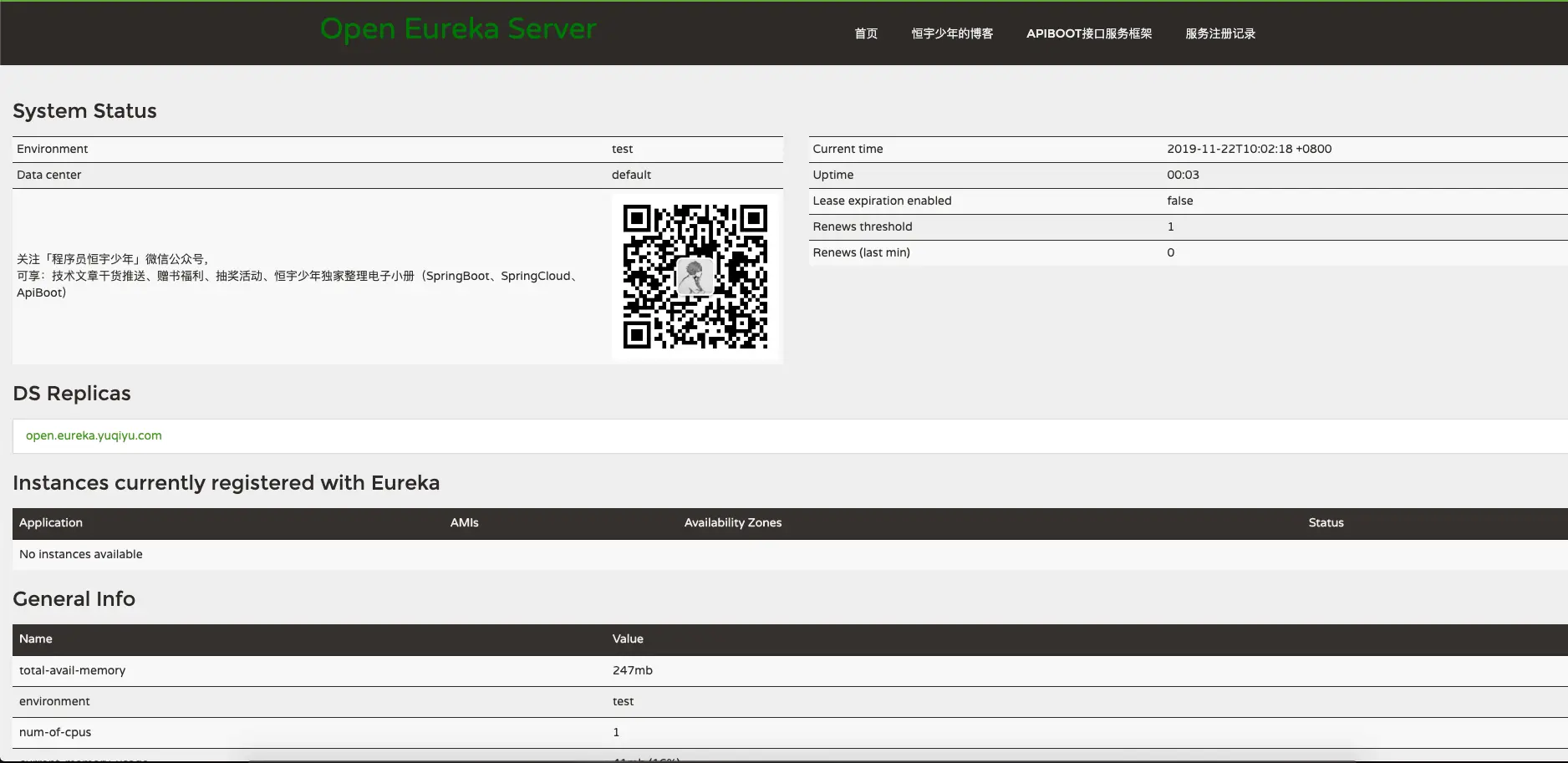This screenshot has width=1568, height=763.
Task: Click the Value column header in General Info
Action: tap(628, 638)
